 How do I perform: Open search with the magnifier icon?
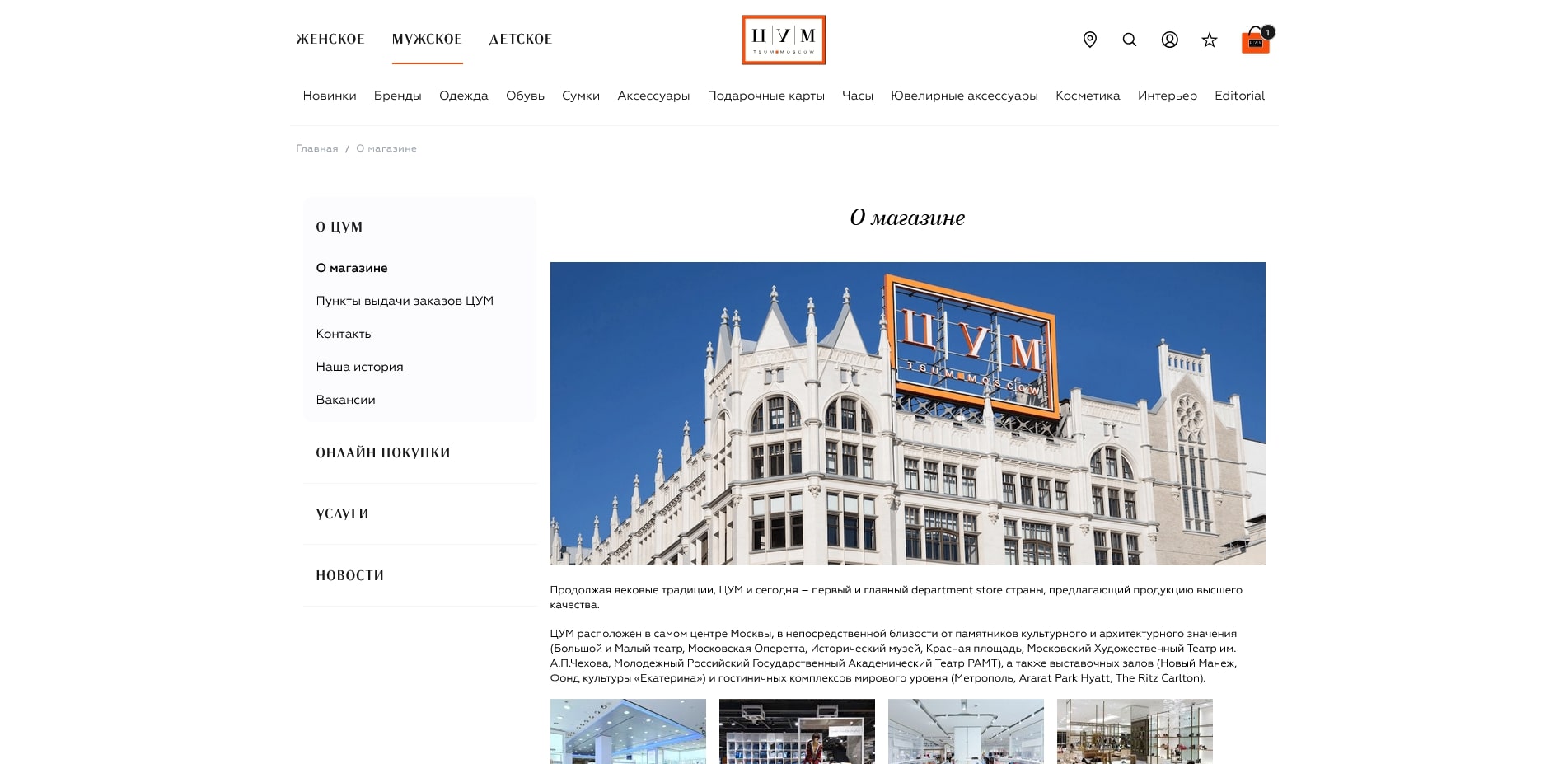tap(1129, 40)
